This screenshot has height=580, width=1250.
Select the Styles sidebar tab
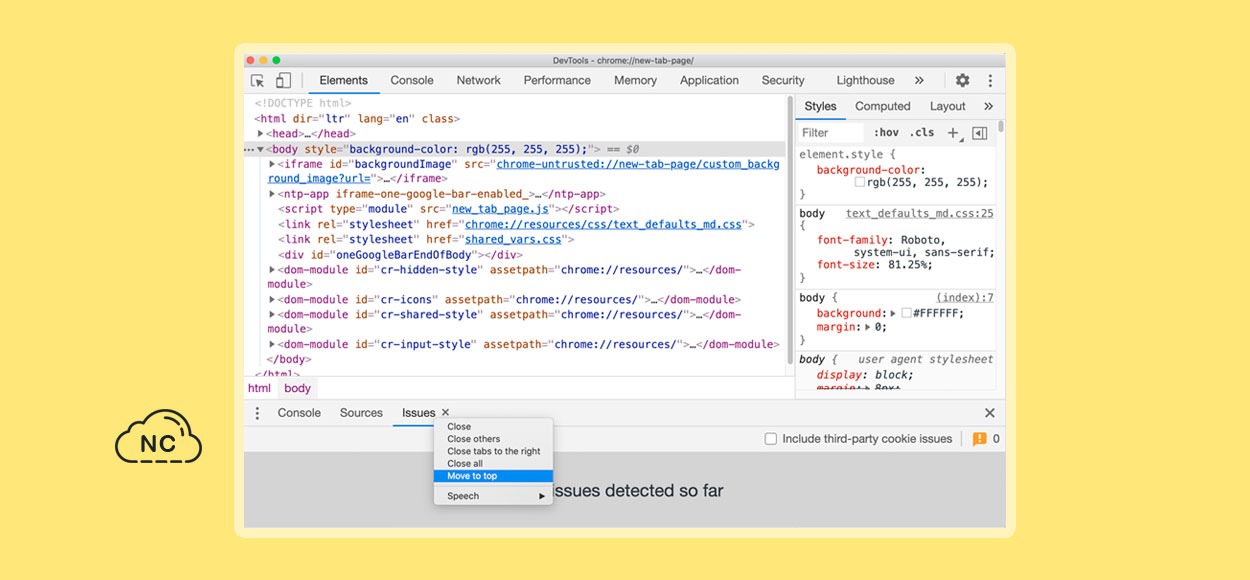click(x=820, y=106)
